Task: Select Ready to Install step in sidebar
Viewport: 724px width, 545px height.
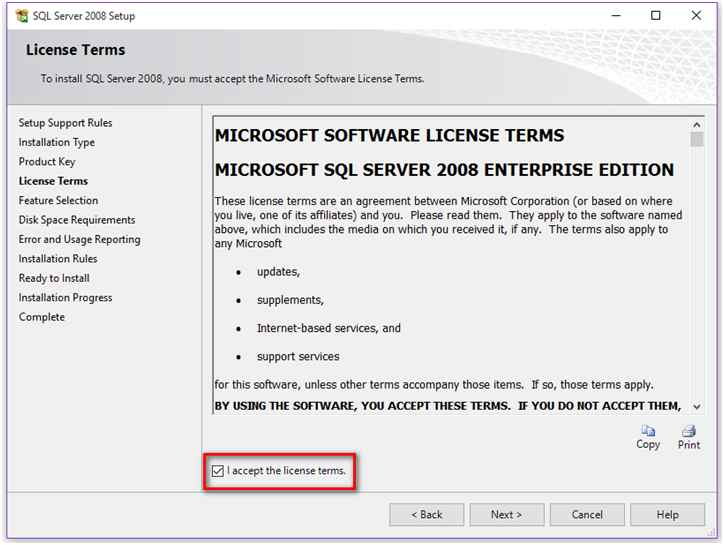Action: [x=54, y=278]
